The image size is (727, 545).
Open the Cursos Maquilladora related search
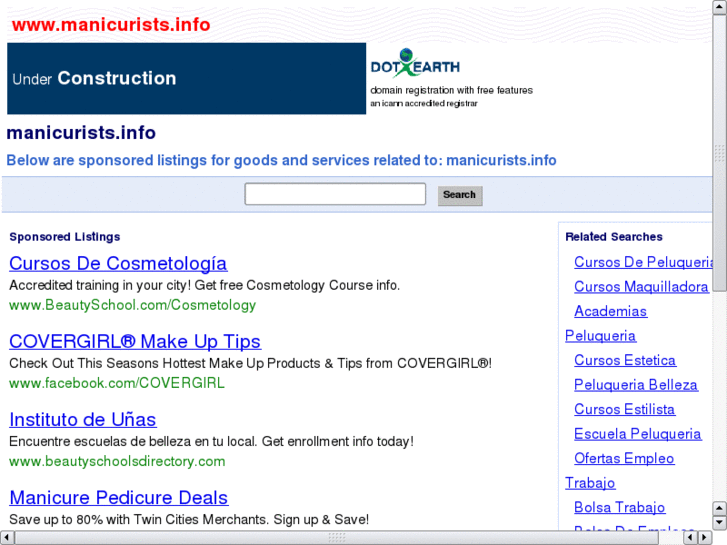(641, 287)
